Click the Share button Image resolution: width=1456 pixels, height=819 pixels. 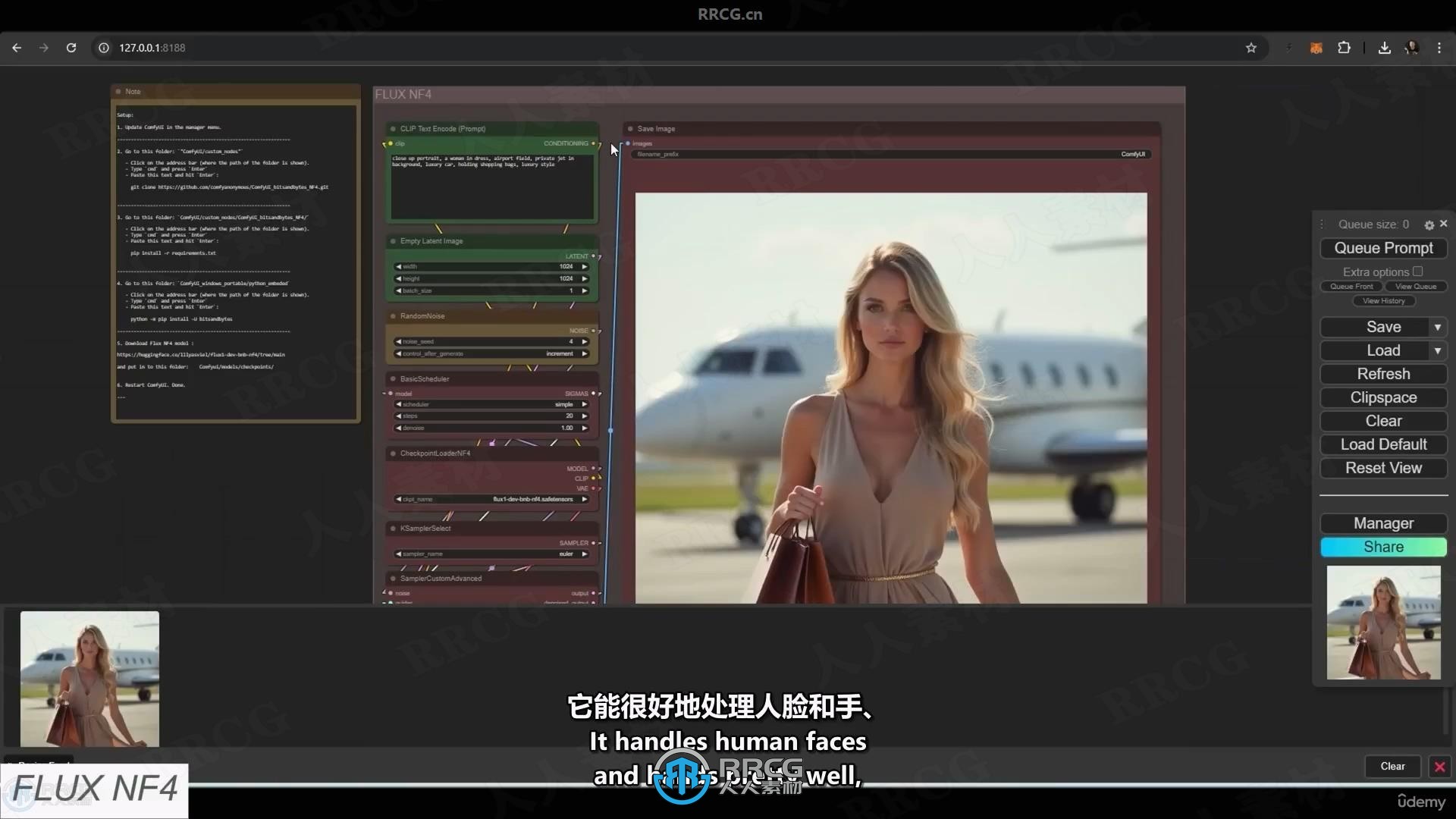pyautogui.click(x=1383, y=546)
